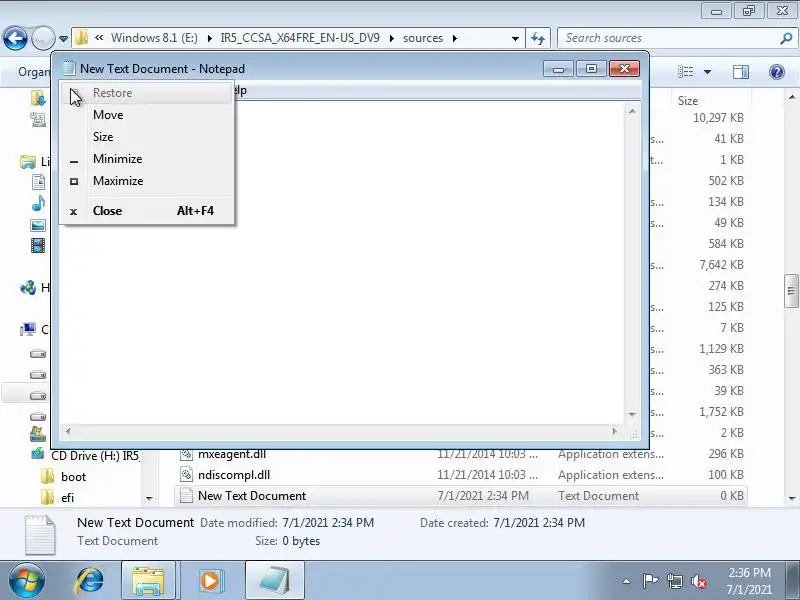Click navigation pane scroll down arrow
Image resolution: width=800 pixels, height=600 pixels.
[149, 498]
